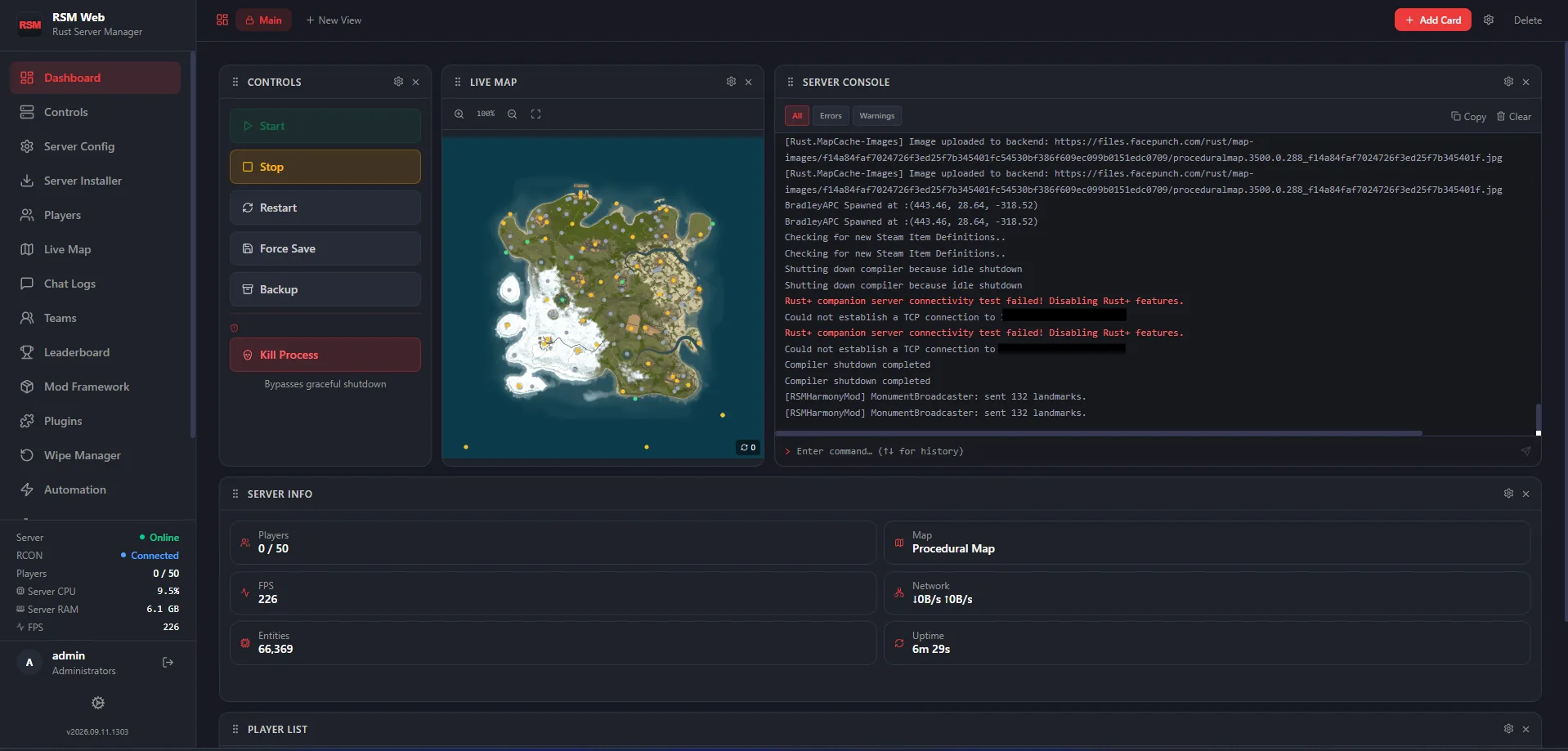
Task: Stop the server
Action: (325, 167)
